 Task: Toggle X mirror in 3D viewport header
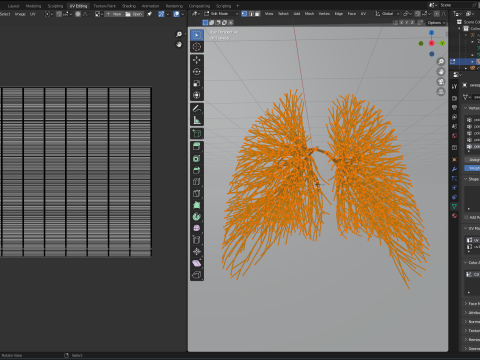tap(401, 23)
